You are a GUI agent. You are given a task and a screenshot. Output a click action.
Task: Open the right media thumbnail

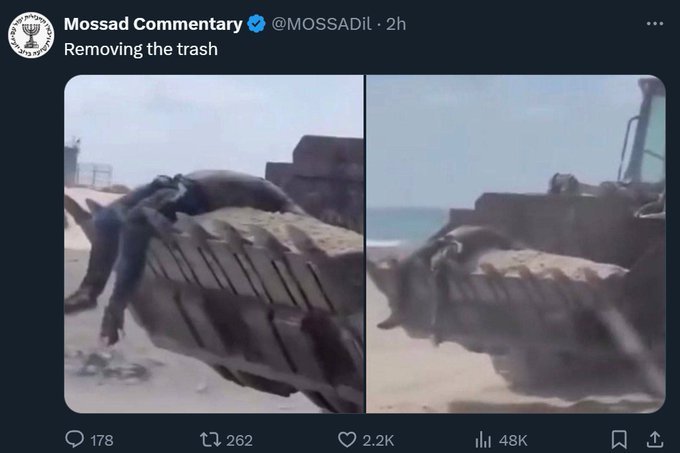click(x=516, y=244)
